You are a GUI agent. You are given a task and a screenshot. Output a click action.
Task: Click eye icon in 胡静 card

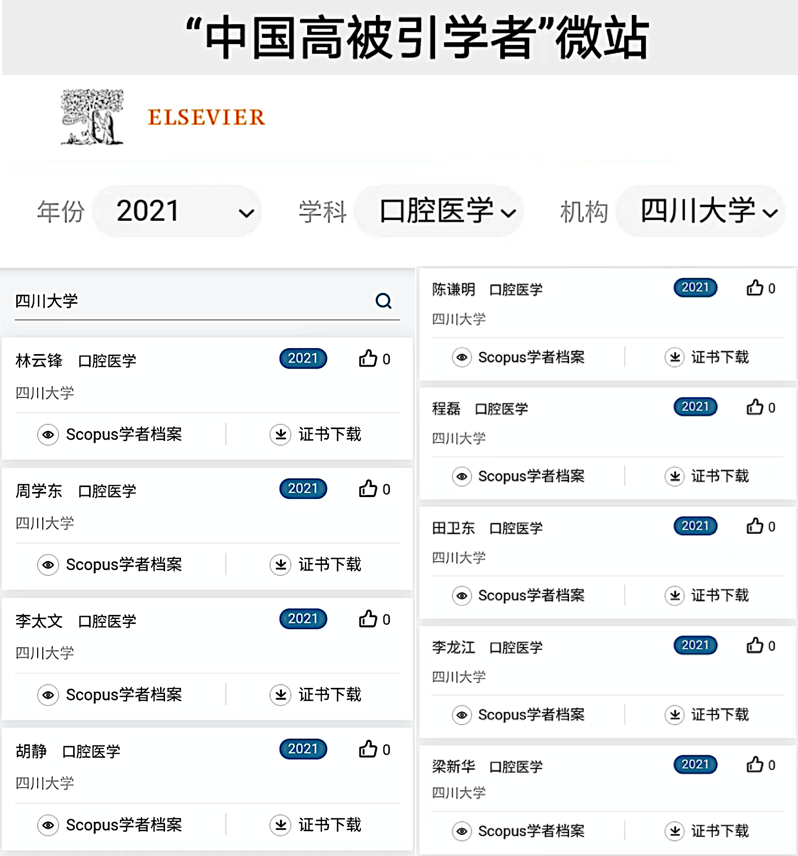click(48, 825)
